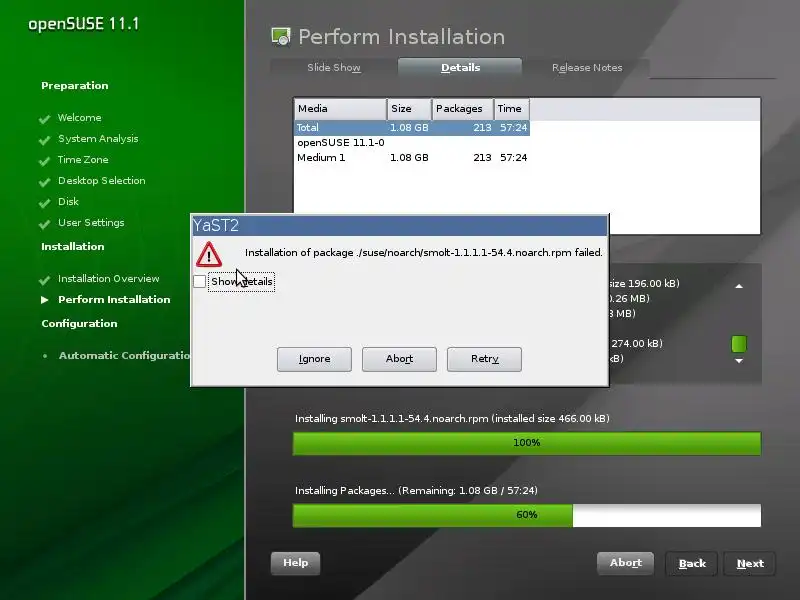The height and width of the screenshot is (600, 800).
Task: Open Help for the installer
Action: pyautogui.click(x=295, y=563)
